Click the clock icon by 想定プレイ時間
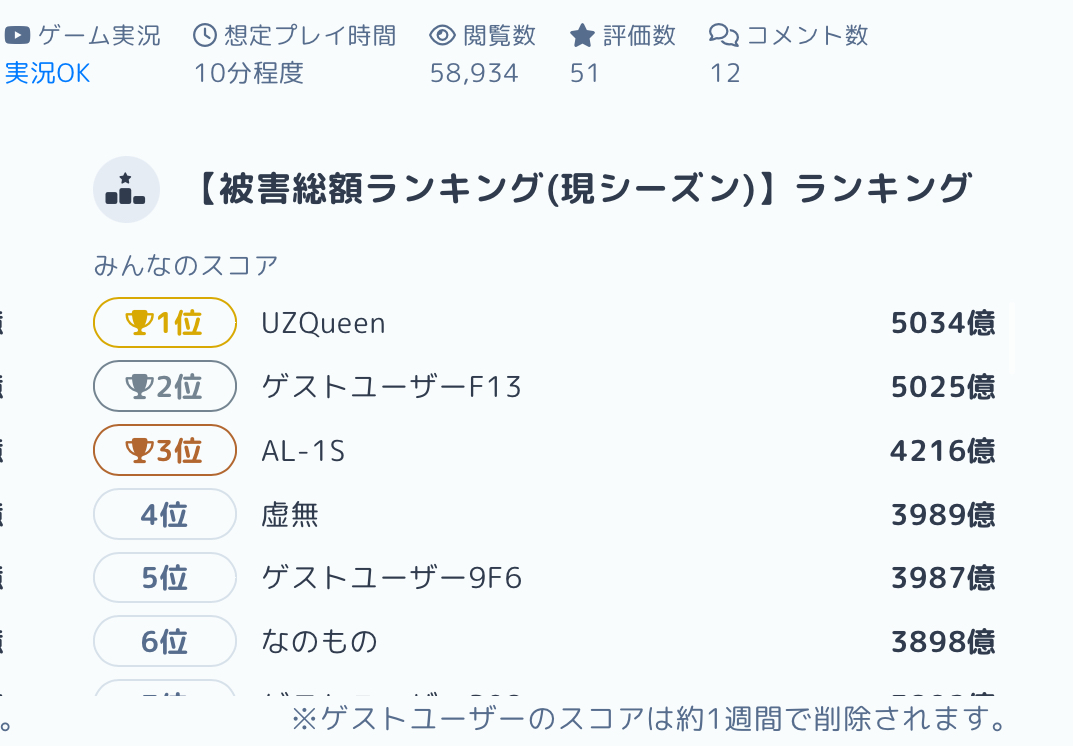 click(x=205, y=37)
